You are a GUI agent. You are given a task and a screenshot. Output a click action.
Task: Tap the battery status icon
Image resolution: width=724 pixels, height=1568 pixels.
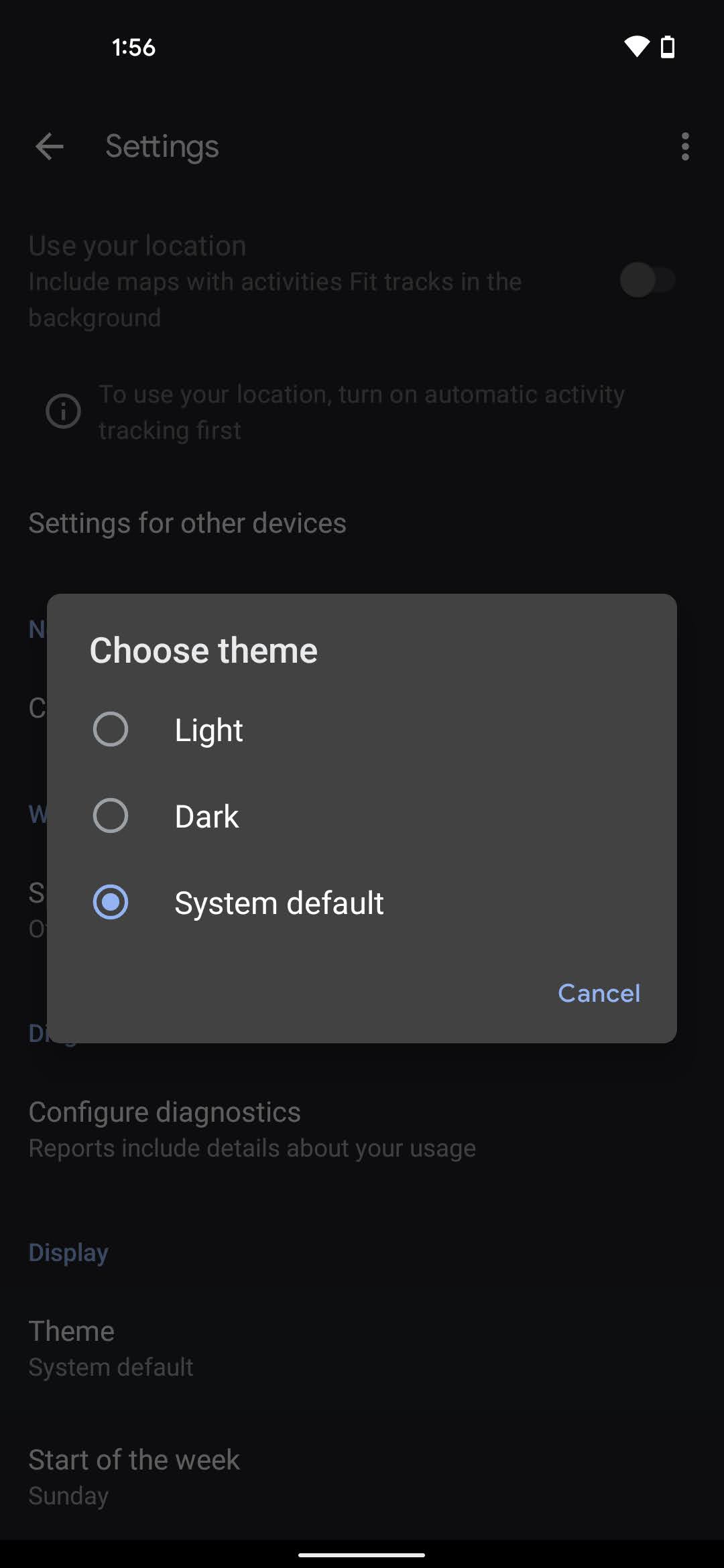668,47
